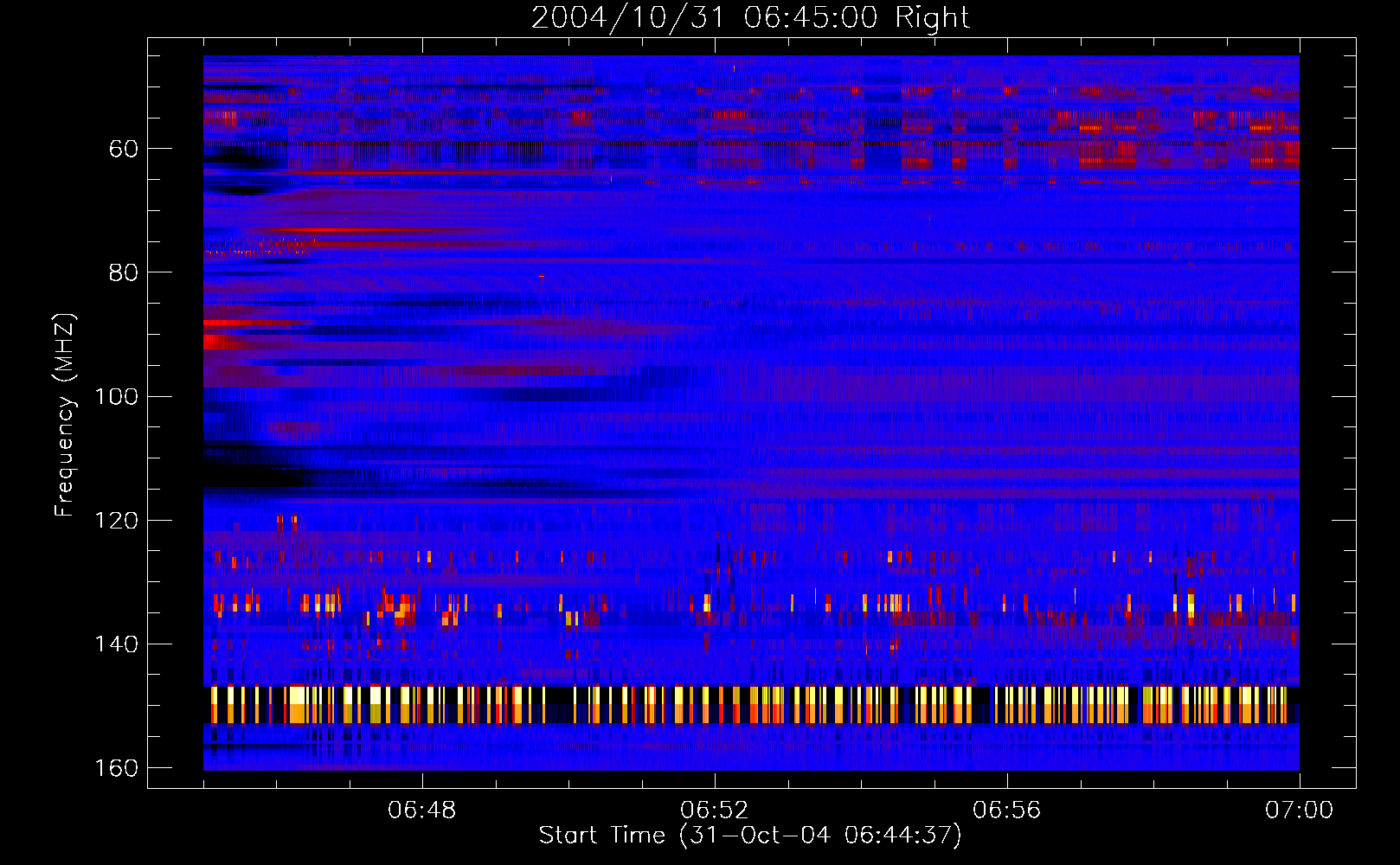The height and width of the screenshot is (865, 1400).
Task: Click the bright yellow interference band near 150 MHz
Action: [x=751, y=704]
